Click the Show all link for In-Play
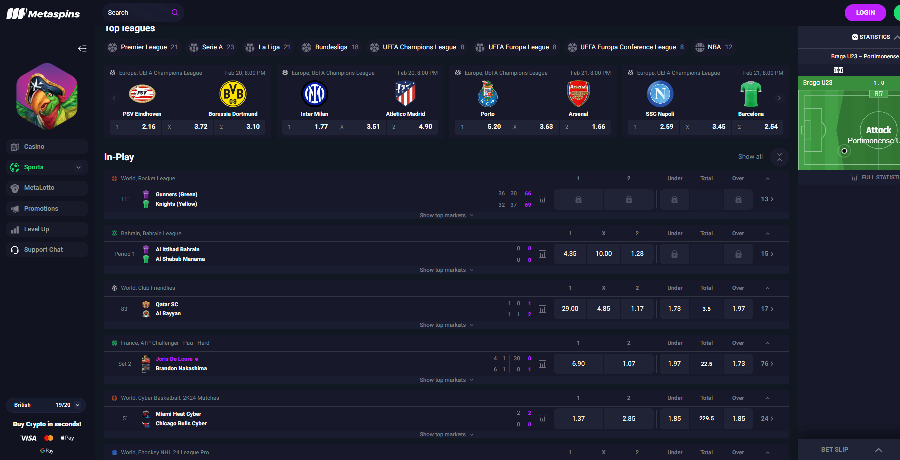This screenshot has height=460, width=900. [x=750, y=157]
